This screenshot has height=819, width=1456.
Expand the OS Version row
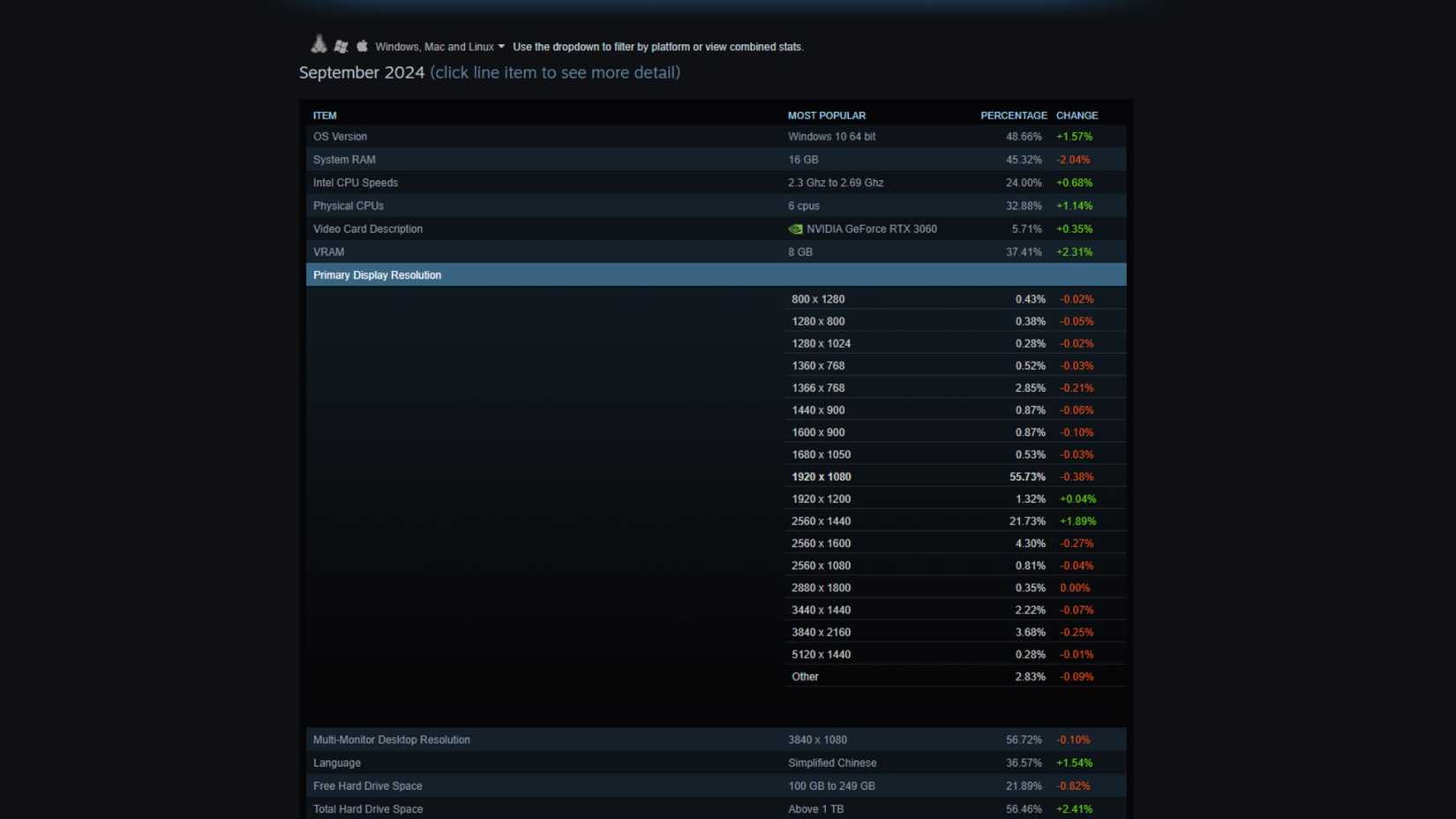(716, 137)
